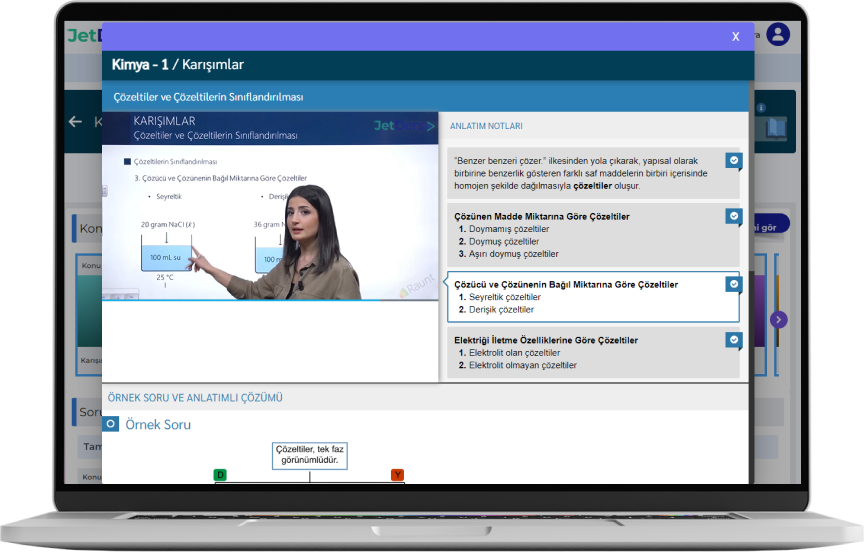
Task: Click the lesson video frame
Action: point(270,206)
